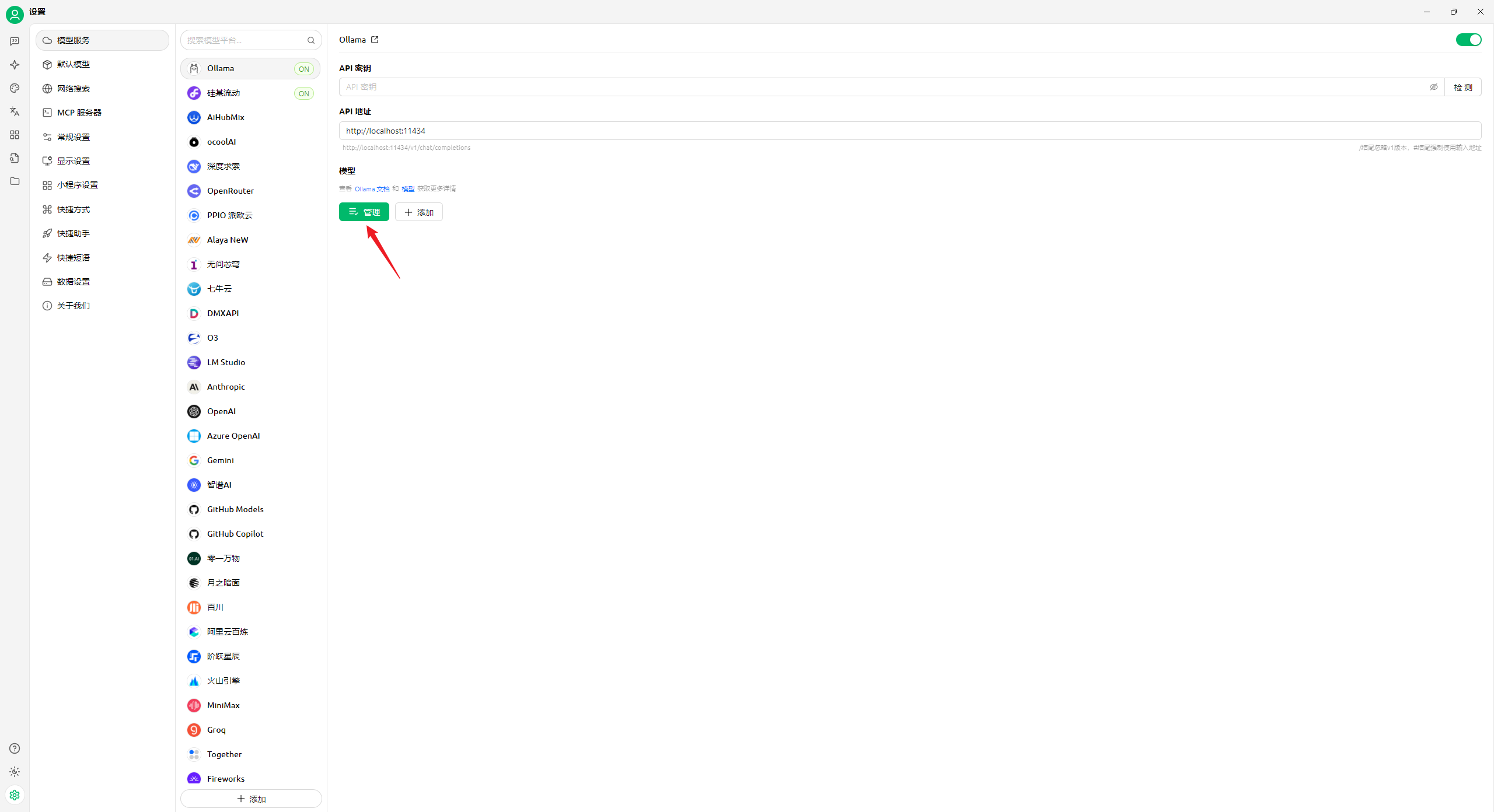Image resolution: width=1494 pixels, height=812 pixels.
Task: Open Ollama website via external link icon
Action: point(375,40)
